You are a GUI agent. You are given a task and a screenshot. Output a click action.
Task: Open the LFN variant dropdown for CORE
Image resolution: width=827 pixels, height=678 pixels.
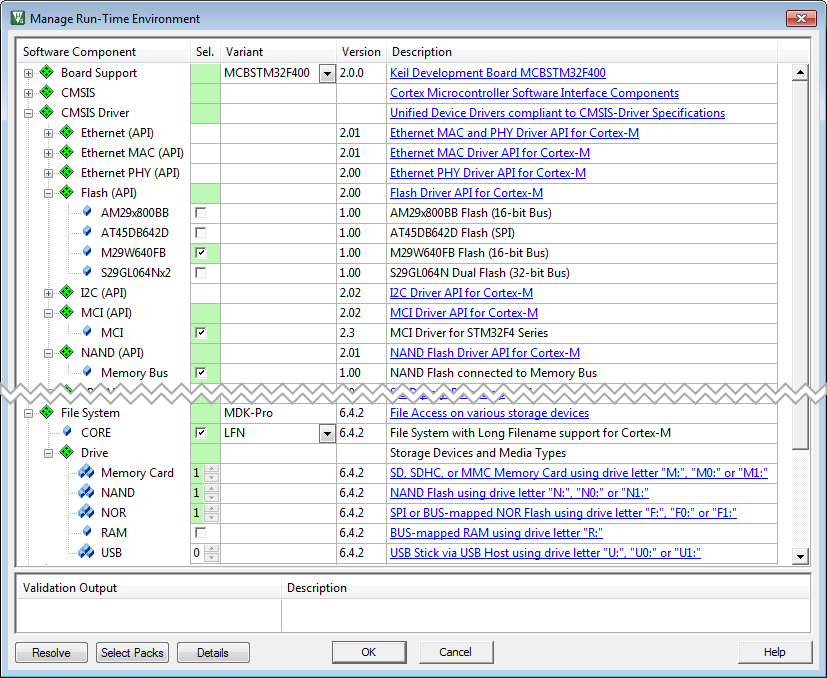coord(326,433)
